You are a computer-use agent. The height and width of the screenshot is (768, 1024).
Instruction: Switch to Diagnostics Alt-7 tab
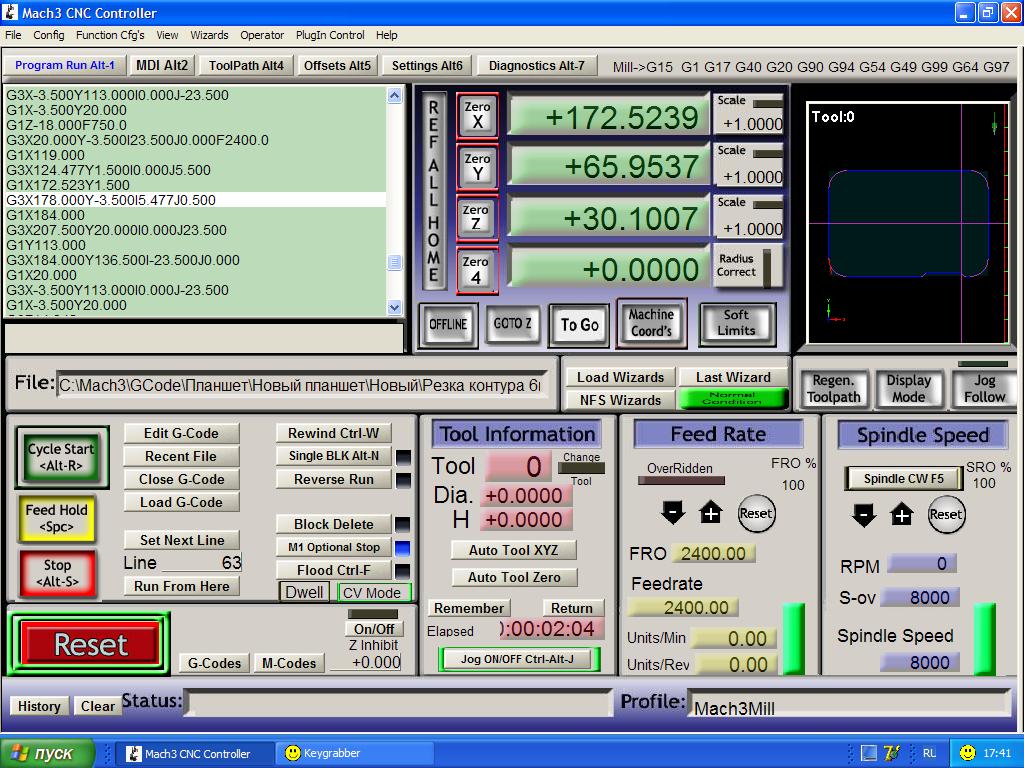click(x=537, y=65)
